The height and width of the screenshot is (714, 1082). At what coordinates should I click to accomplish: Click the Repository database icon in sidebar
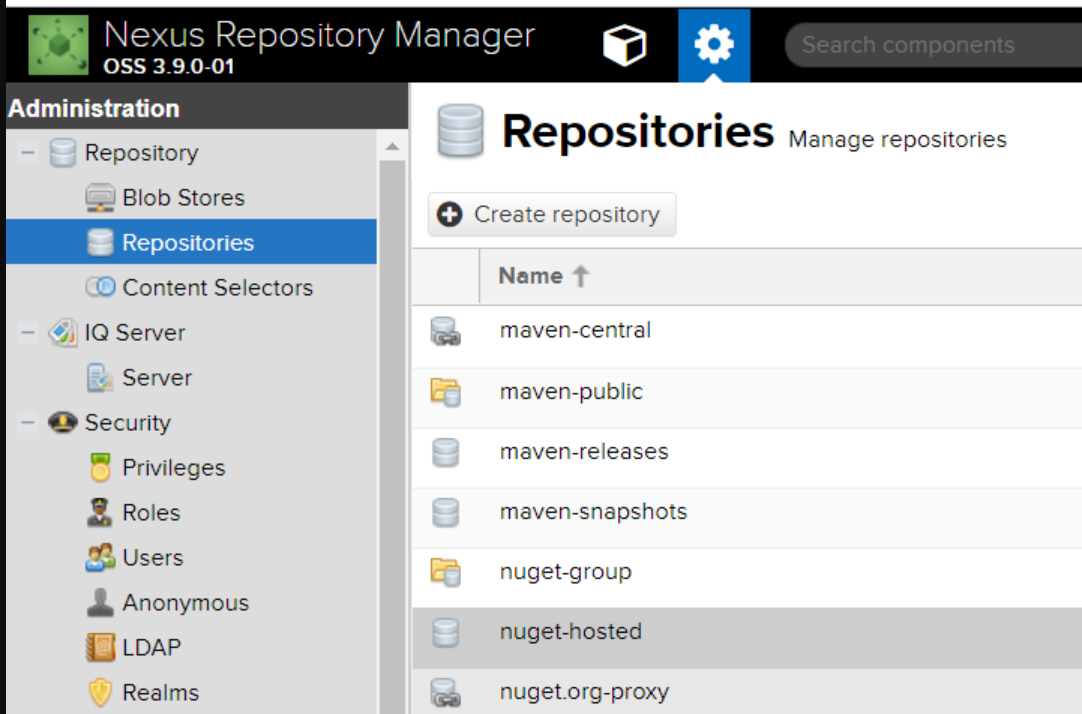[63, 152]
